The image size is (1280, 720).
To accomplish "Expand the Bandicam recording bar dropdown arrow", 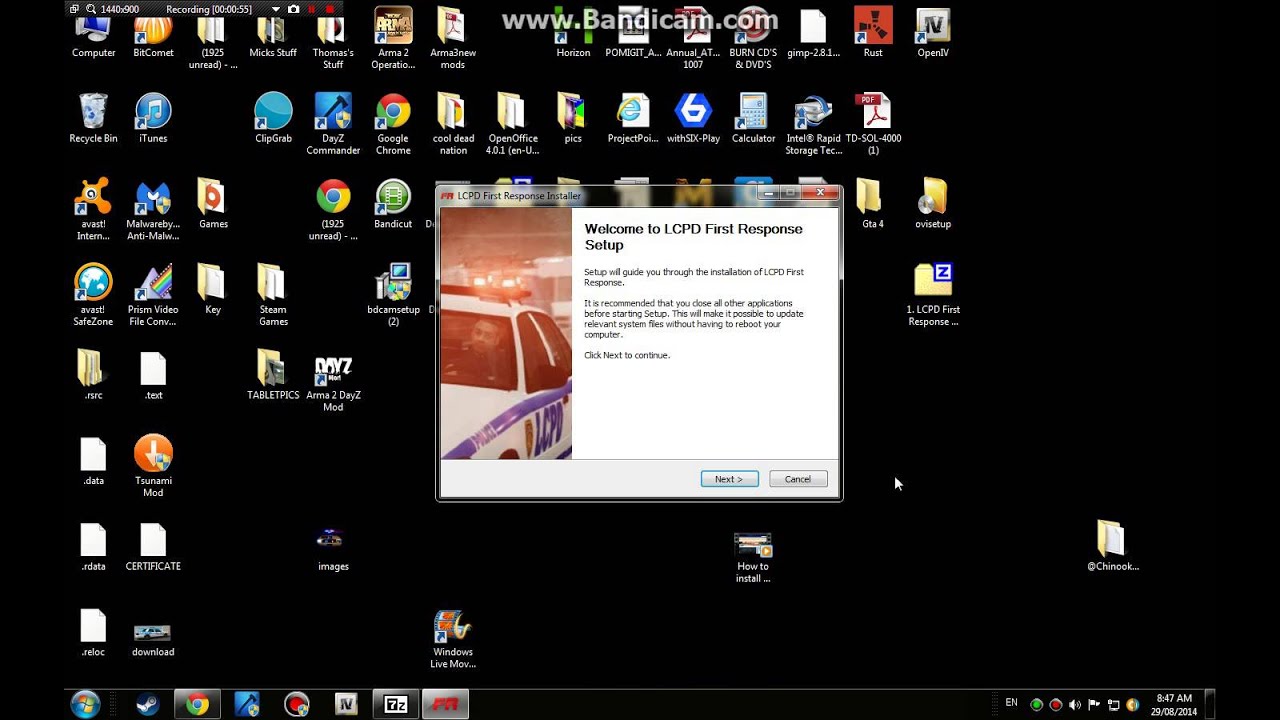I will (x=276, y=9).
